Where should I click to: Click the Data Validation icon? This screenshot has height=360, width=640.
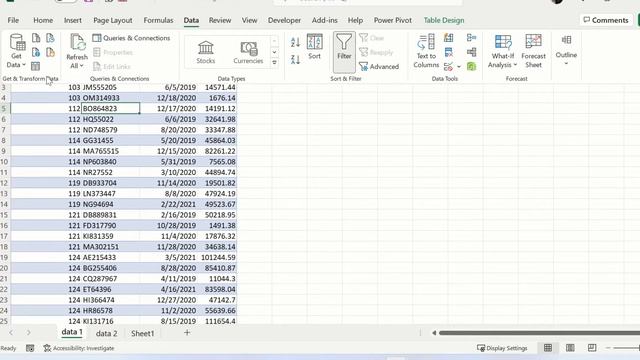point(449,66)
